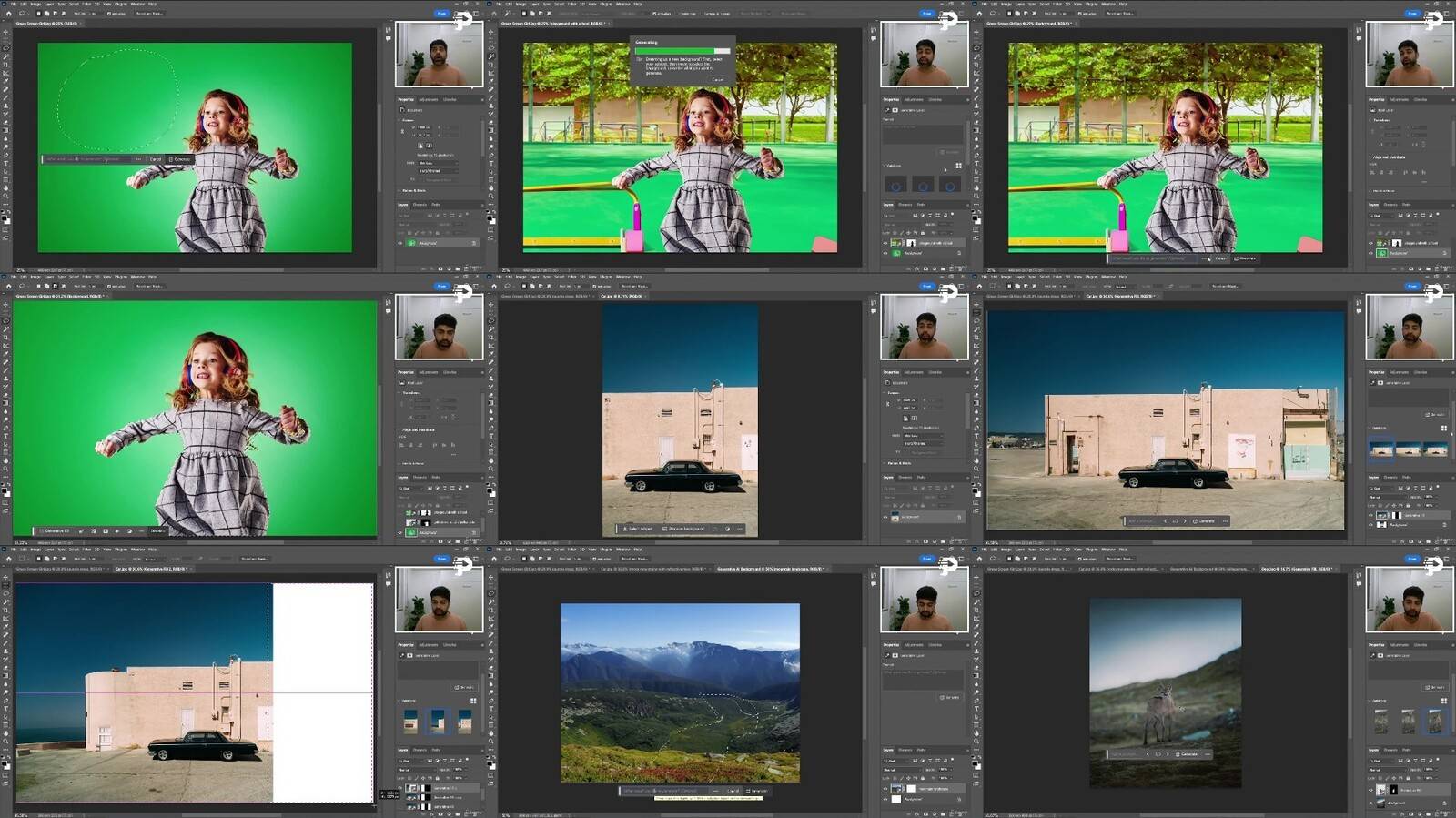Open the History panel icon in the lasso-selection girl window
The image size is (1456, 818).
[x=389, y=30]
